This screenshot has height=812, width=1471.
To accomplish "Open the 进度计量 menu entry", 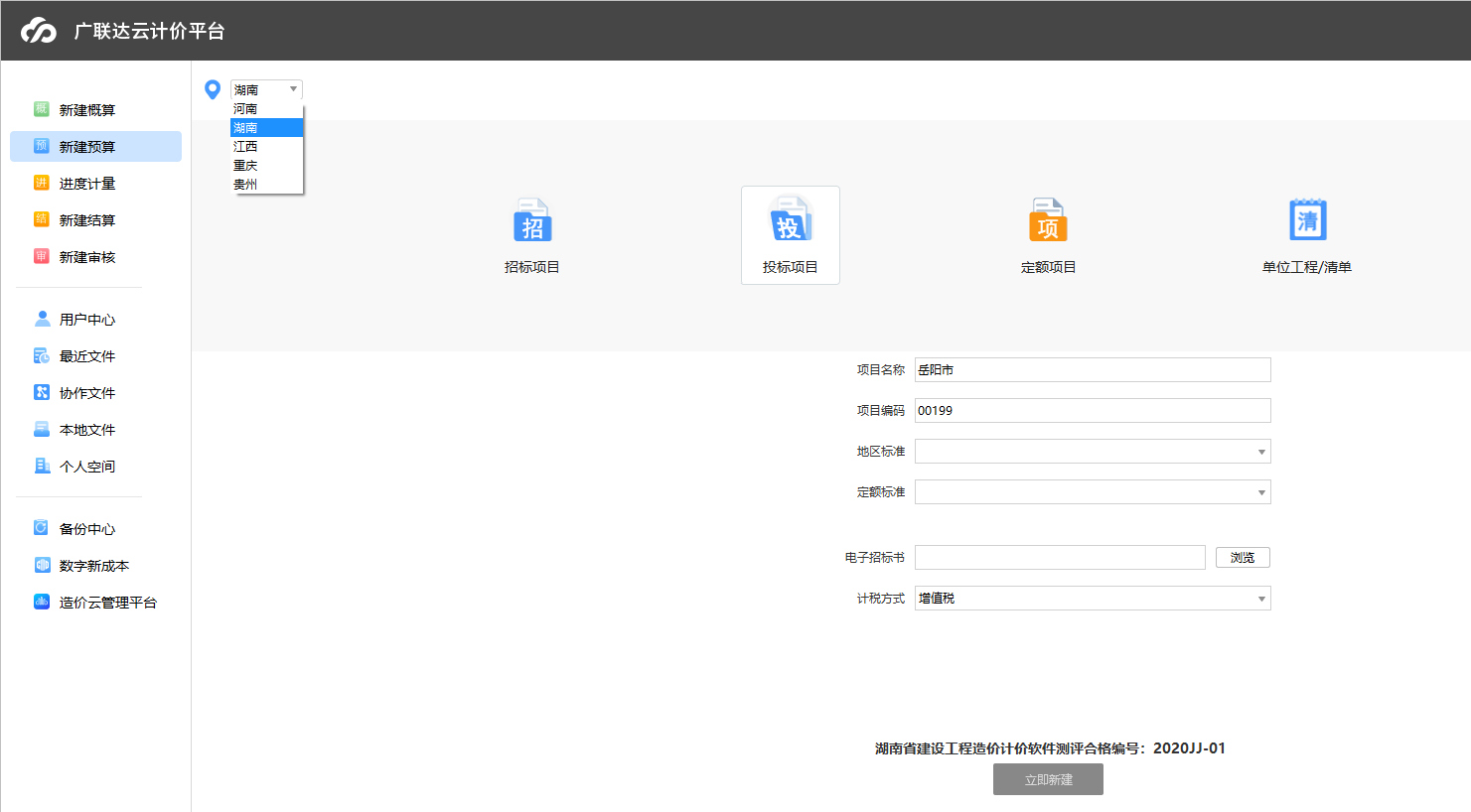I will click(x=87, y=184).
